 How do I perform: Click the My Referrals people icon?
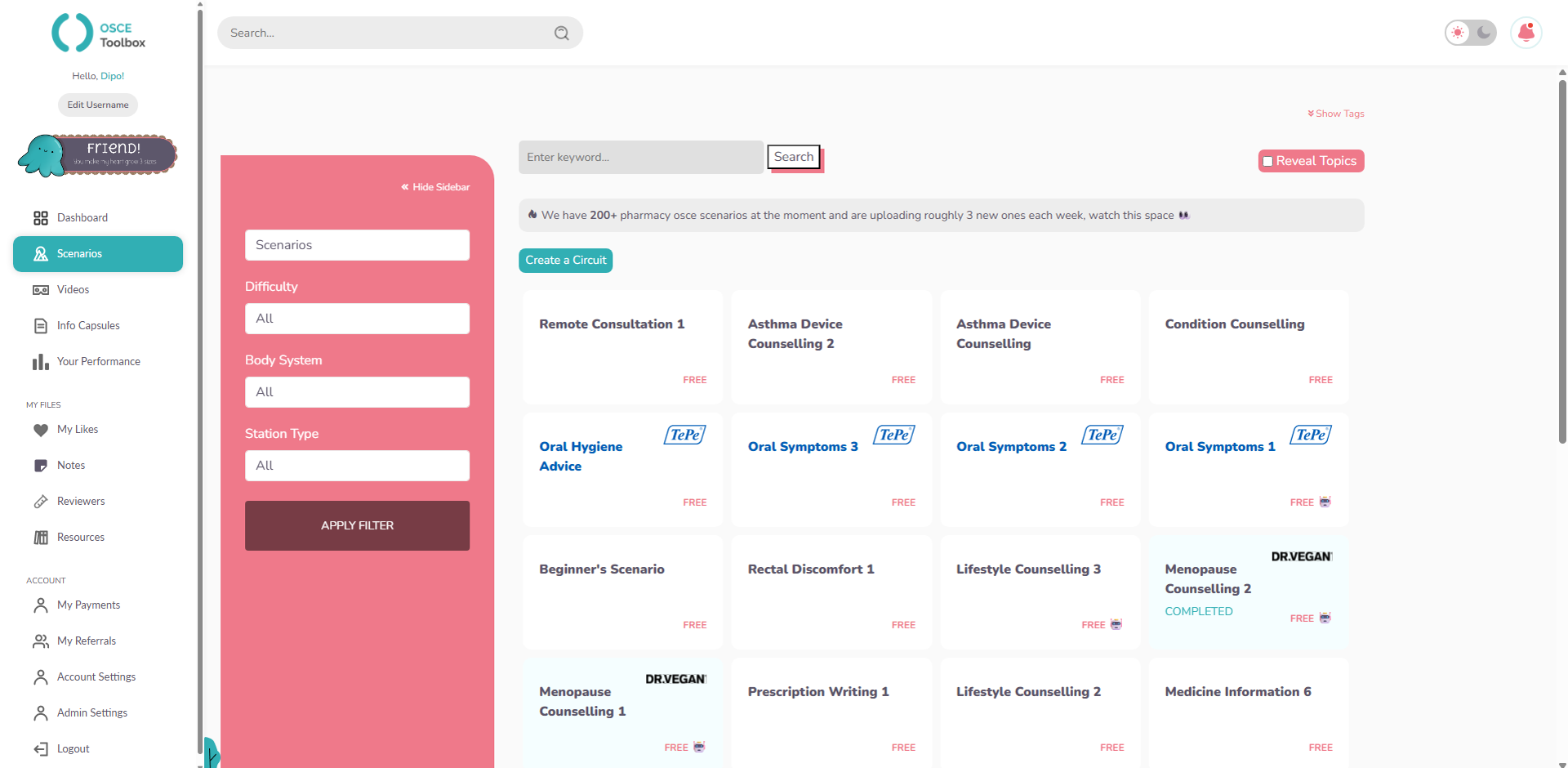(x=40, y=641)
